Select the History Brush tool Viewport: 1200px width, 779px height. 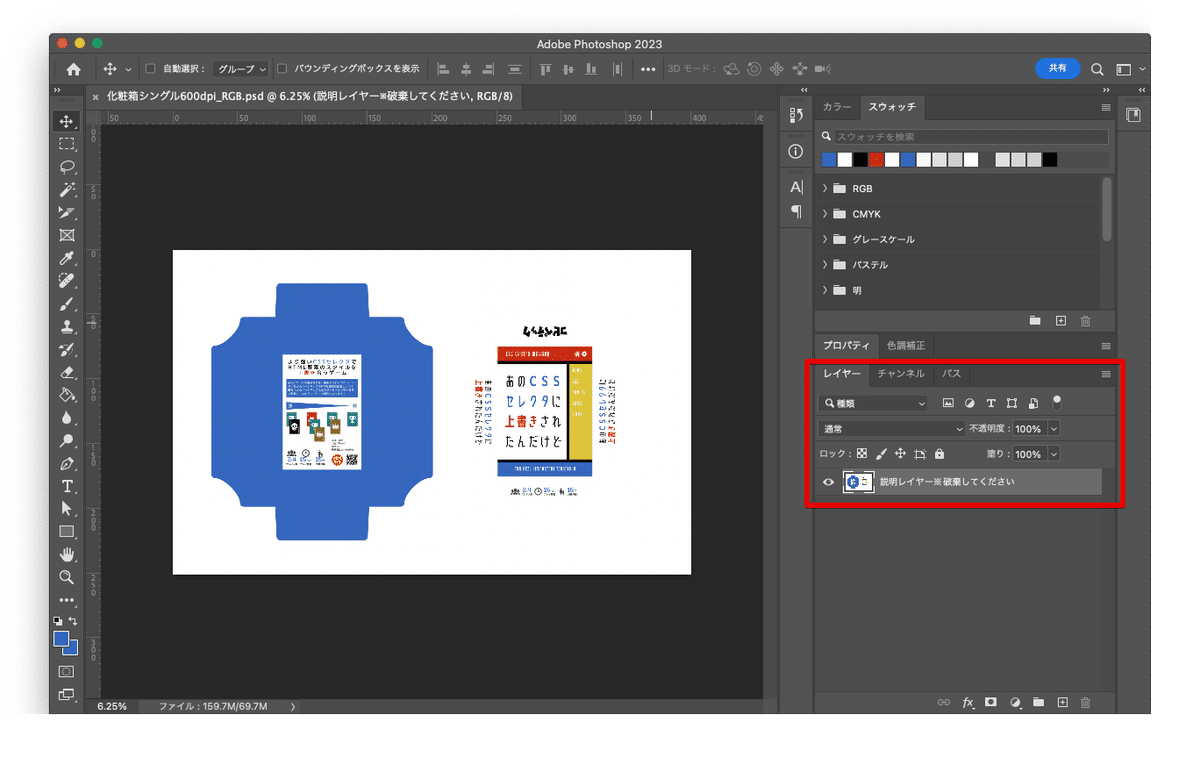pos(67,350)
